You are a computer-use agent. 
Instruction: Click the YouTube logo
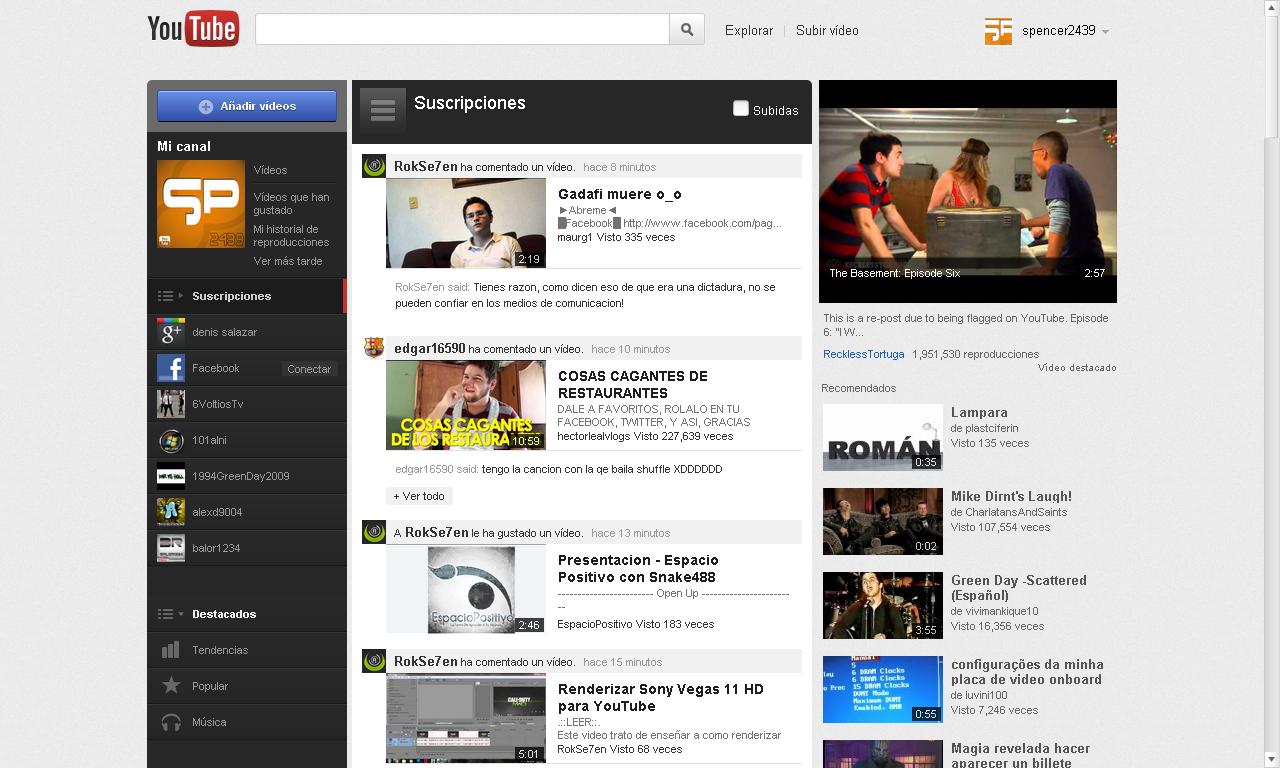point(193,29)
